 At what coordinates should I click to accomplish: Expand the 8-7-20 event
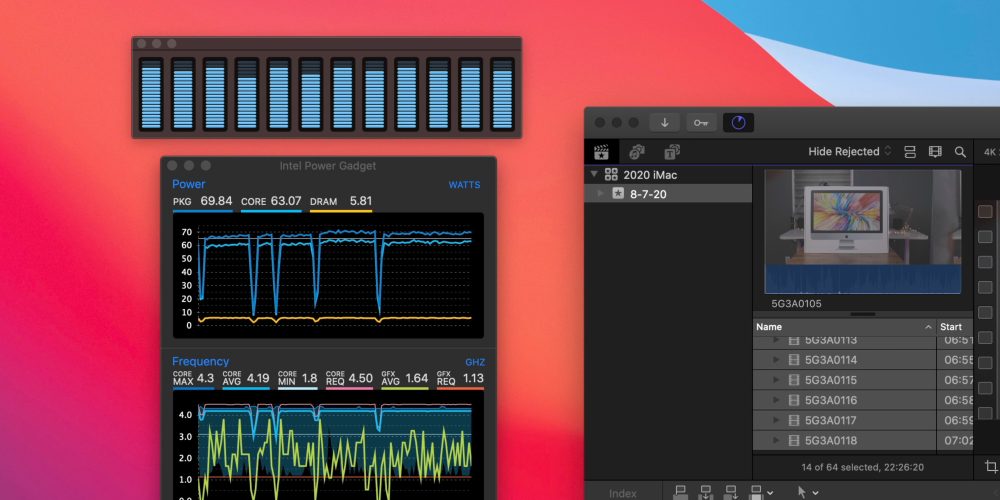[602, 193]
